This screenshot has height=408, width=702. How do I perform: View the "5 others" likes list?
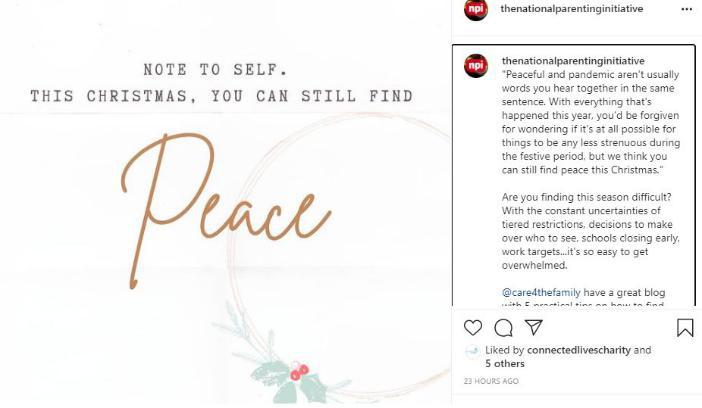click(x=505, y=364)
